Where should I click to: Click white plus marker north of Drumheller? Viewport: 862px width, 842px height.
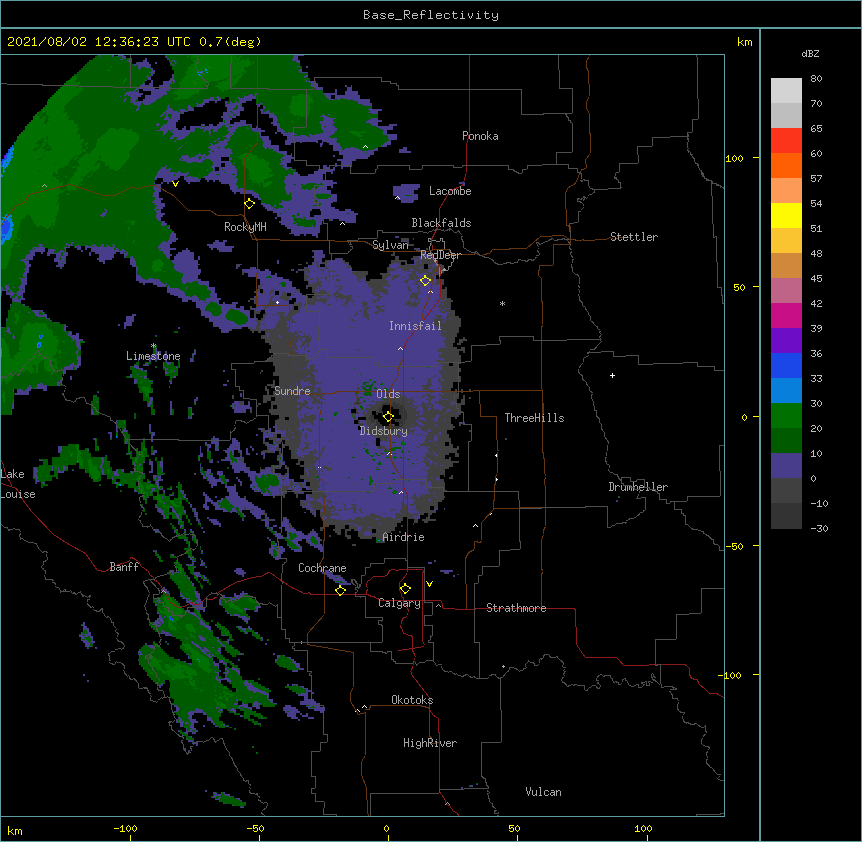(x=612, y=375)
